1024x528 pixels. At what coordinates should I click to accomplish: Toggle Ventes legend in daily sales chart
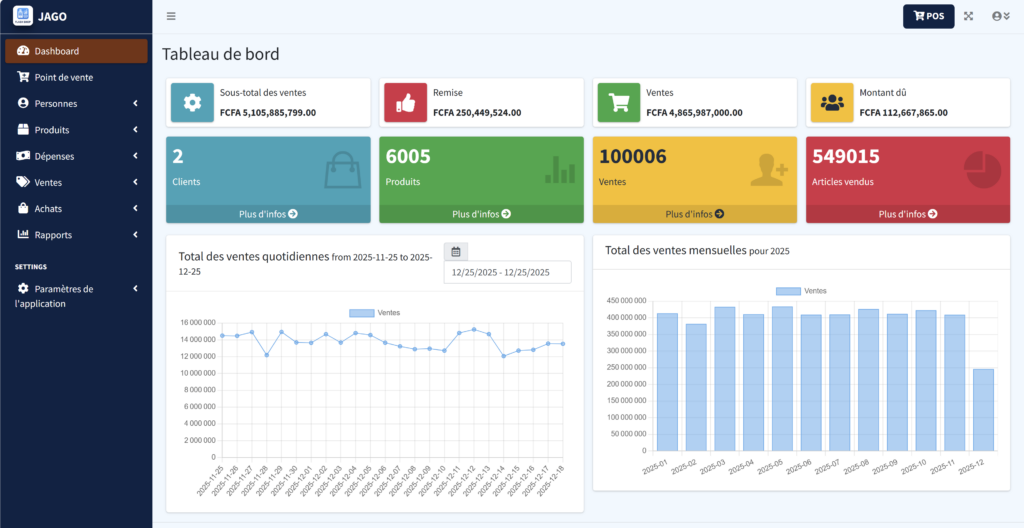[x=375, y=313]
